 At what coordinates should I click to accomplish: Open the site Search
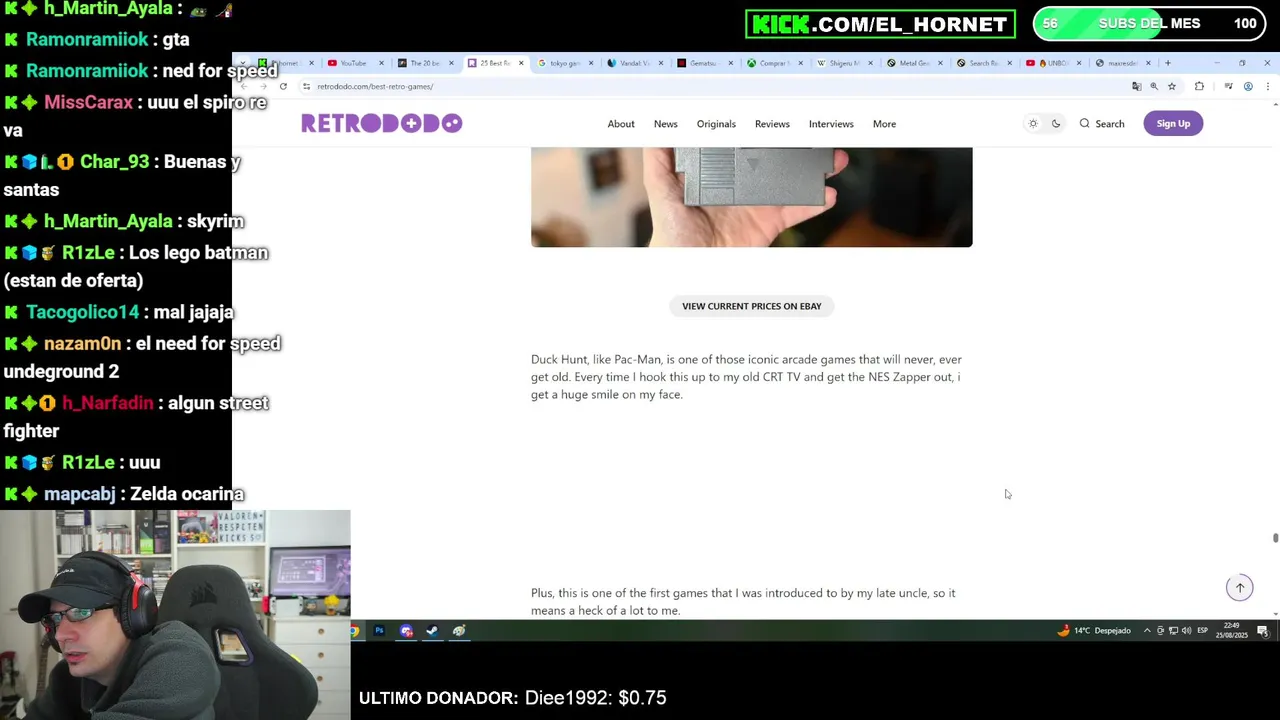(1102, 124)
